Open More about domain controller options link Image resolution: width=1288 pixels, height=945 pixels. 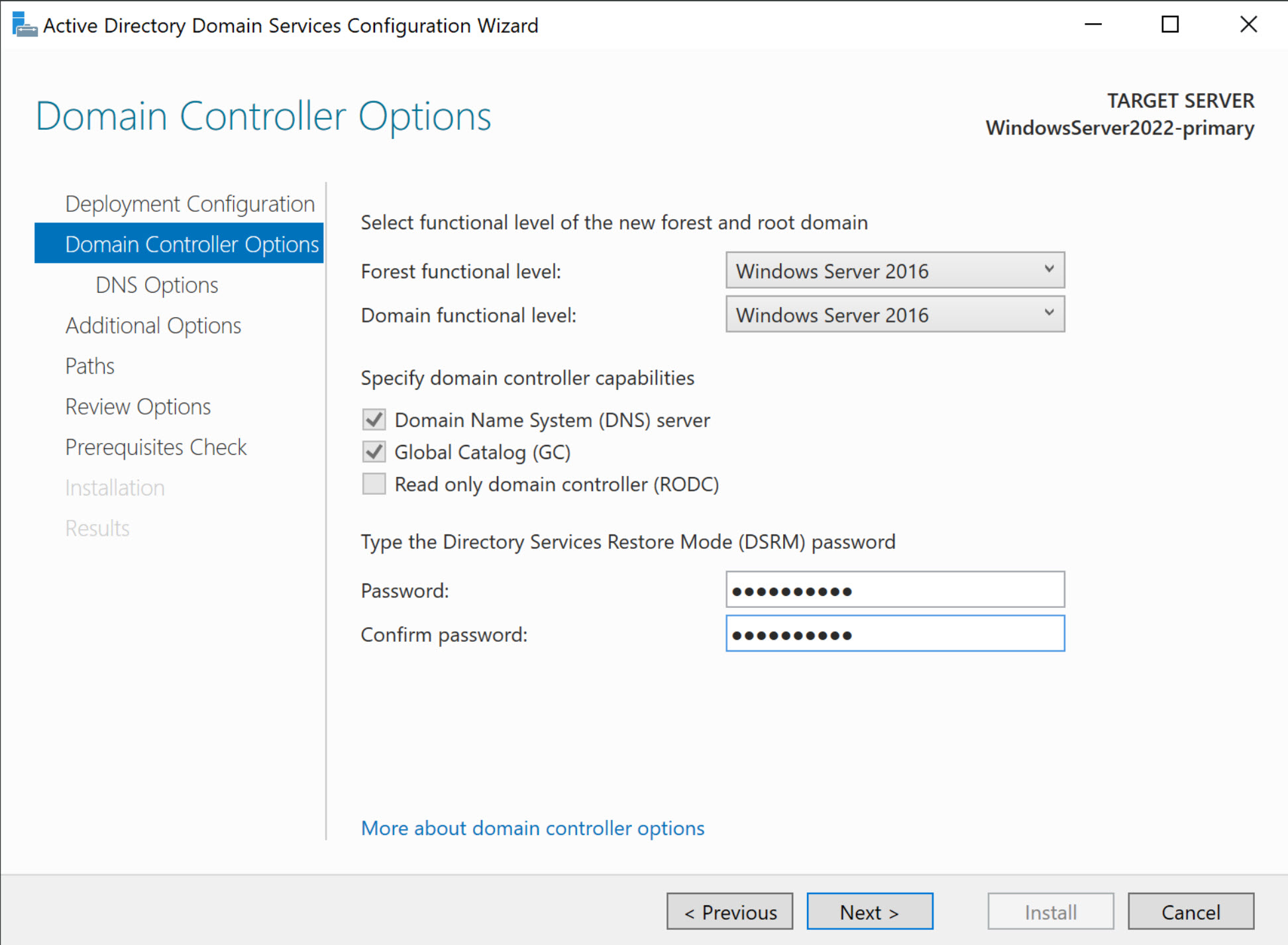532,828
